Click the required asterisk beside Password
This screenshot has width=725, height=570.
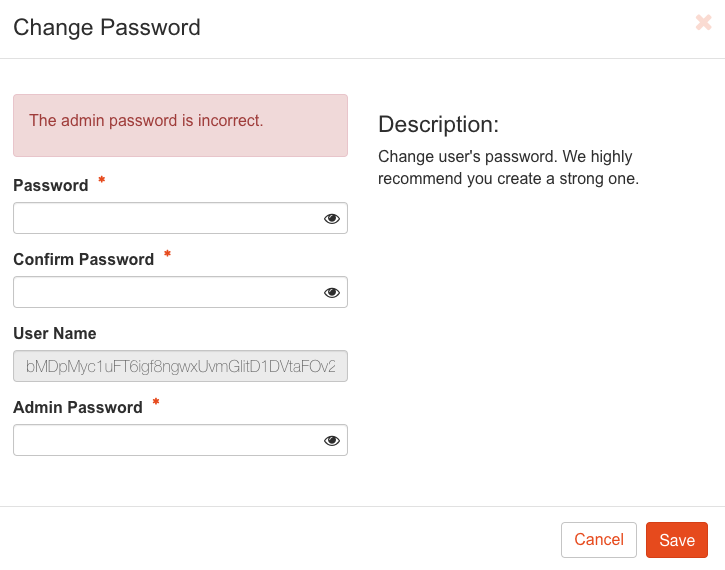click(x=102, y=182)
